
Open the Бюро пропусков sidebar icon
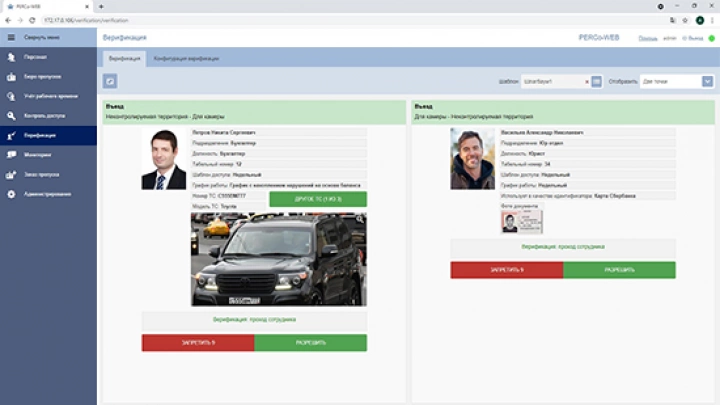click(11, 76)
